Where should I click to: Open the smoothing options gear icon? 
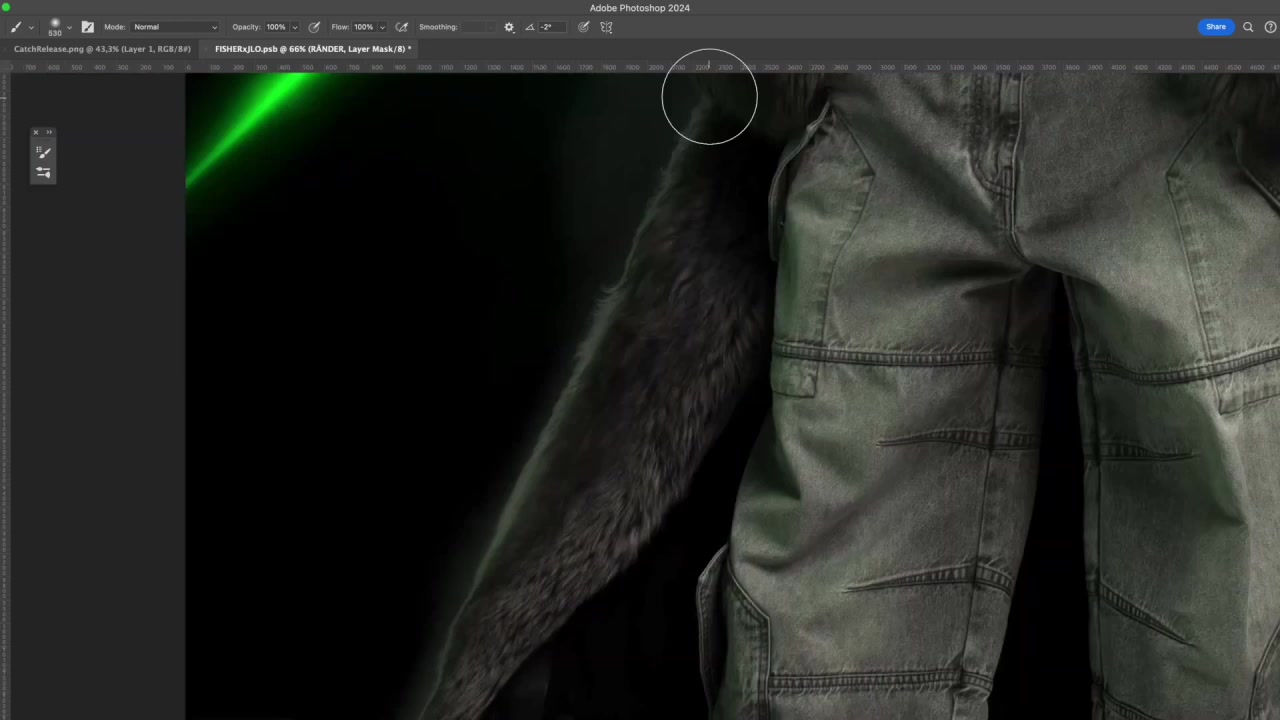coord(509,27)
